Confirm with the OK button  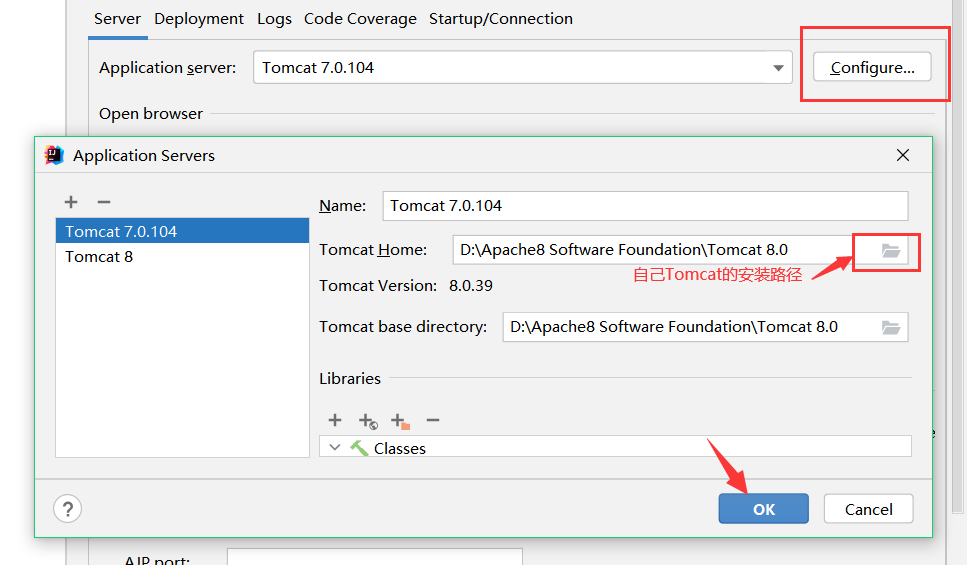[x=763, y=509]
